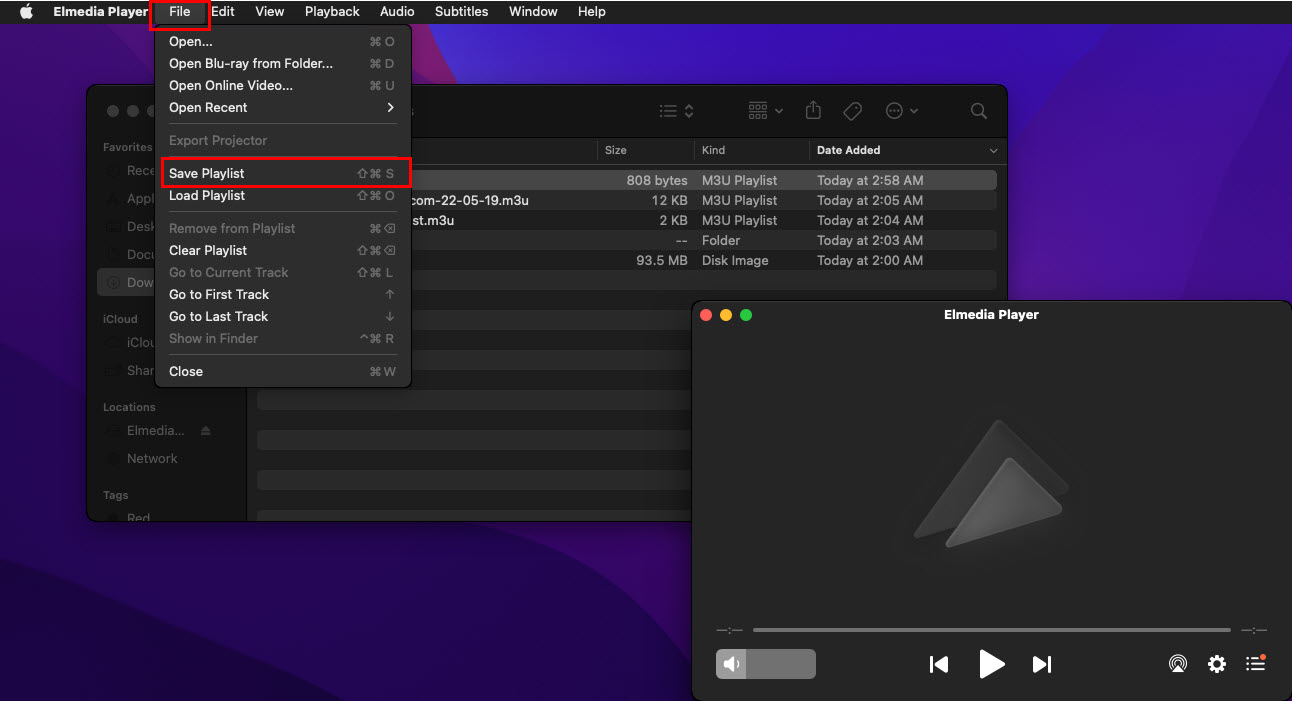Eject the Elmedia disk in sidebar
Viewport: 1292px width, 701px height.
206,431
